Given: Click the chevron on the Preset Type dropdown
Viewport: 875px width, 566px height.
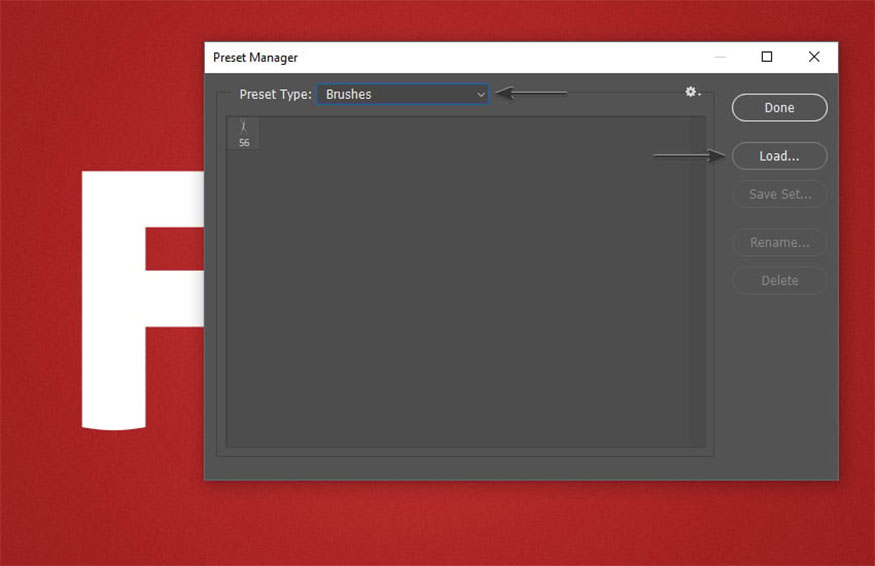Looking at the screenshot, I should click(480, 95).
